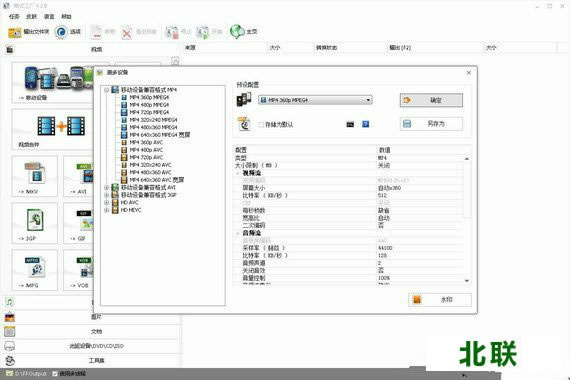The width and height of the screenshot is (570, 380).
Task: Click the 确定 button
Action: click(431, 100)
